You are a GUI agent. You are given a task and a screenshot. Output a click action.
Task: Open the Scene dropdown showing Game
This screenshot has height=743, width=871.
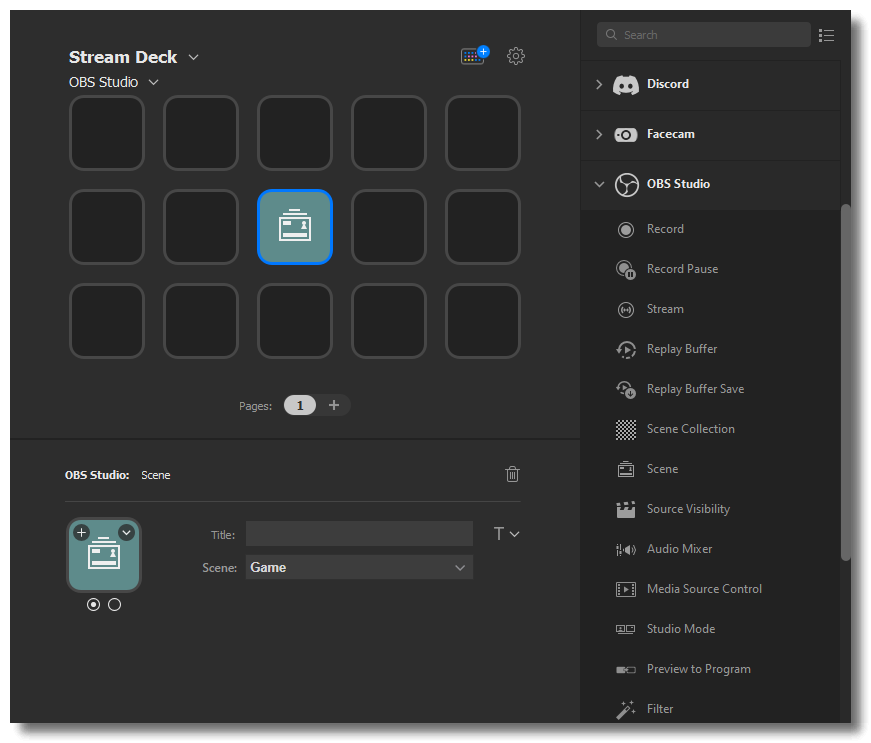pos(358,567)
